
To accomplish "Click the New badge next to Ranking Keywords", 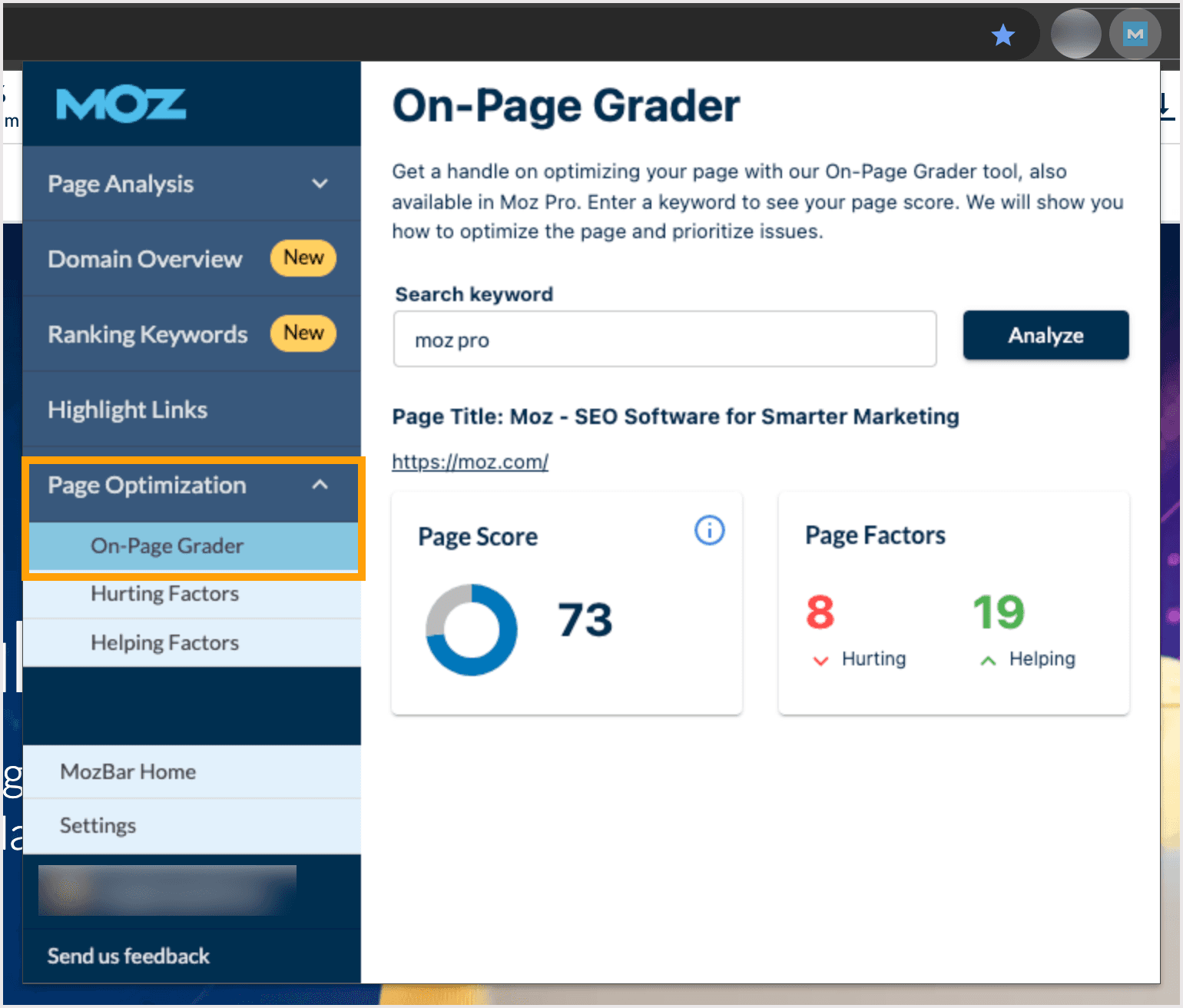I will pyautogui.click(x=303, y=333).
